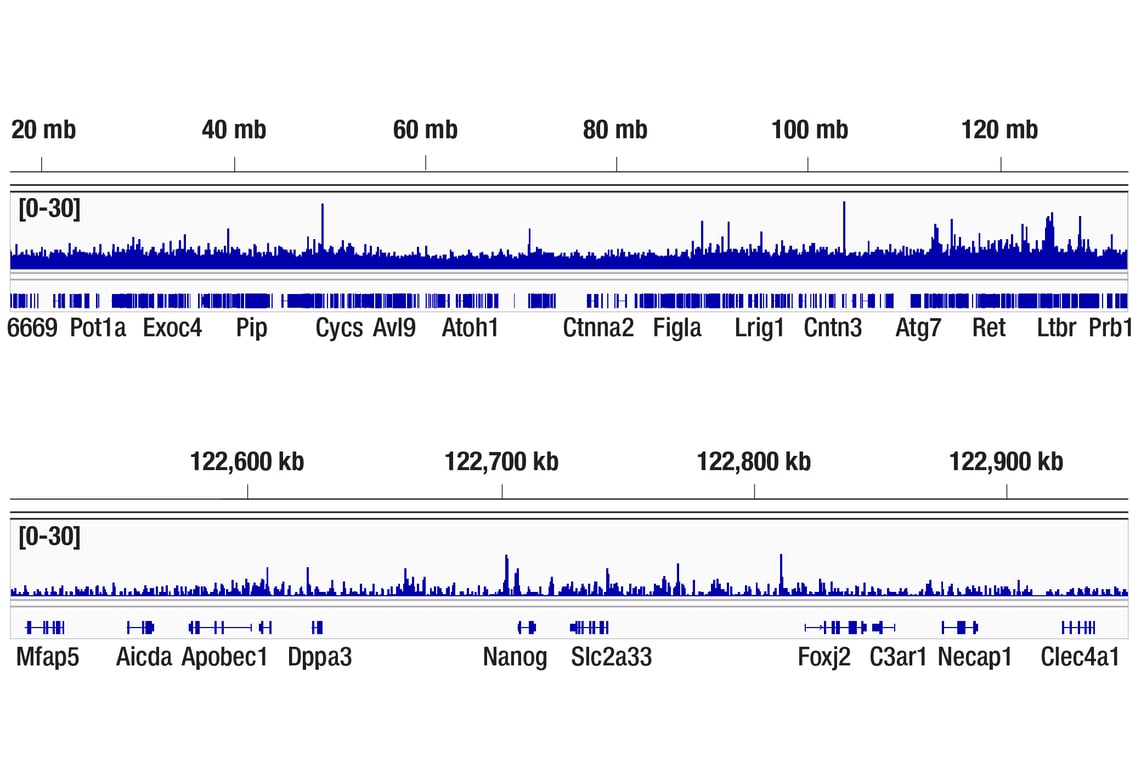Select the 100 mb position on the ruler
This screenshot has width=1141, height=768.
point(808,163)
